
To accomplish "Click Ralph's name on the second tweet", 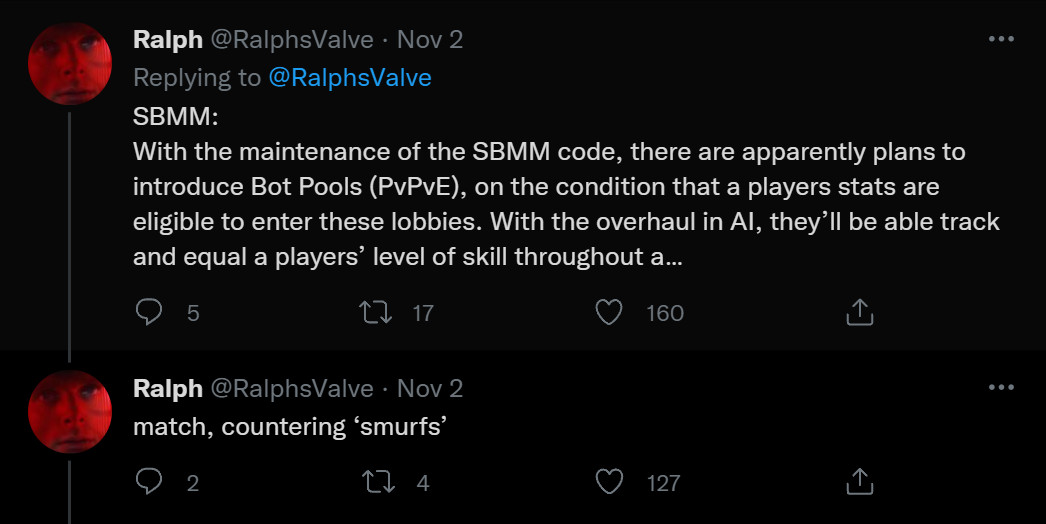I will click(168, 388).
